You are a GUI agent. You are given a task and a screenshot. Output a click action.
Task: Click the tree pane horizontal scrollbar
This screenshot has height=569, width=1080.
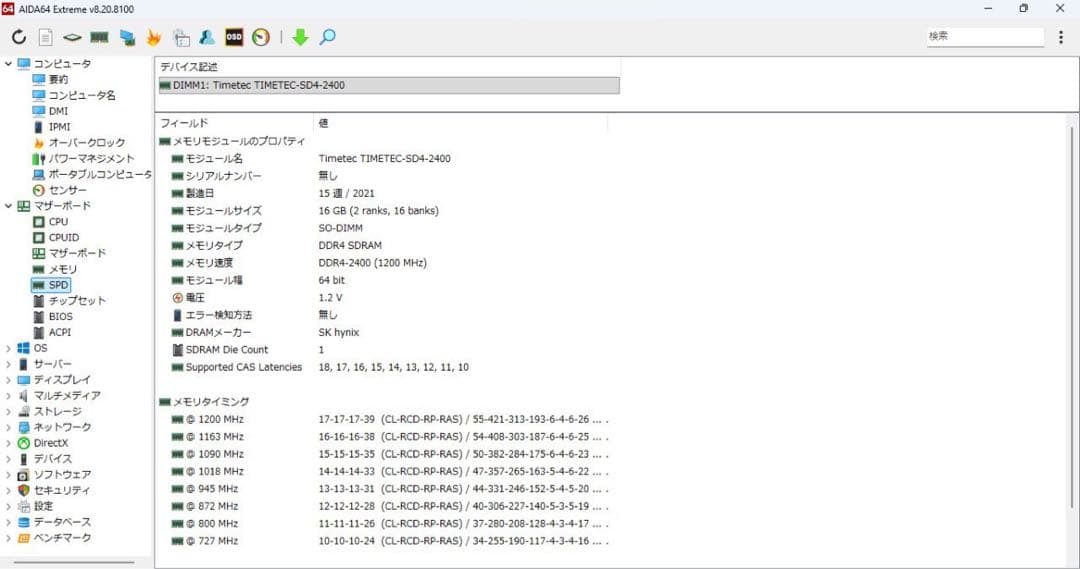click(74, 563)
